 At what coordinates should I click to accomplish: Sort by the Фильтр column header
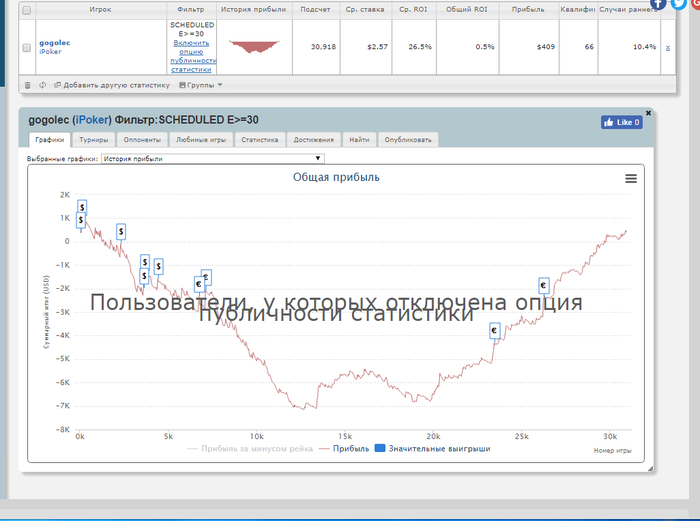pos(191,9)
